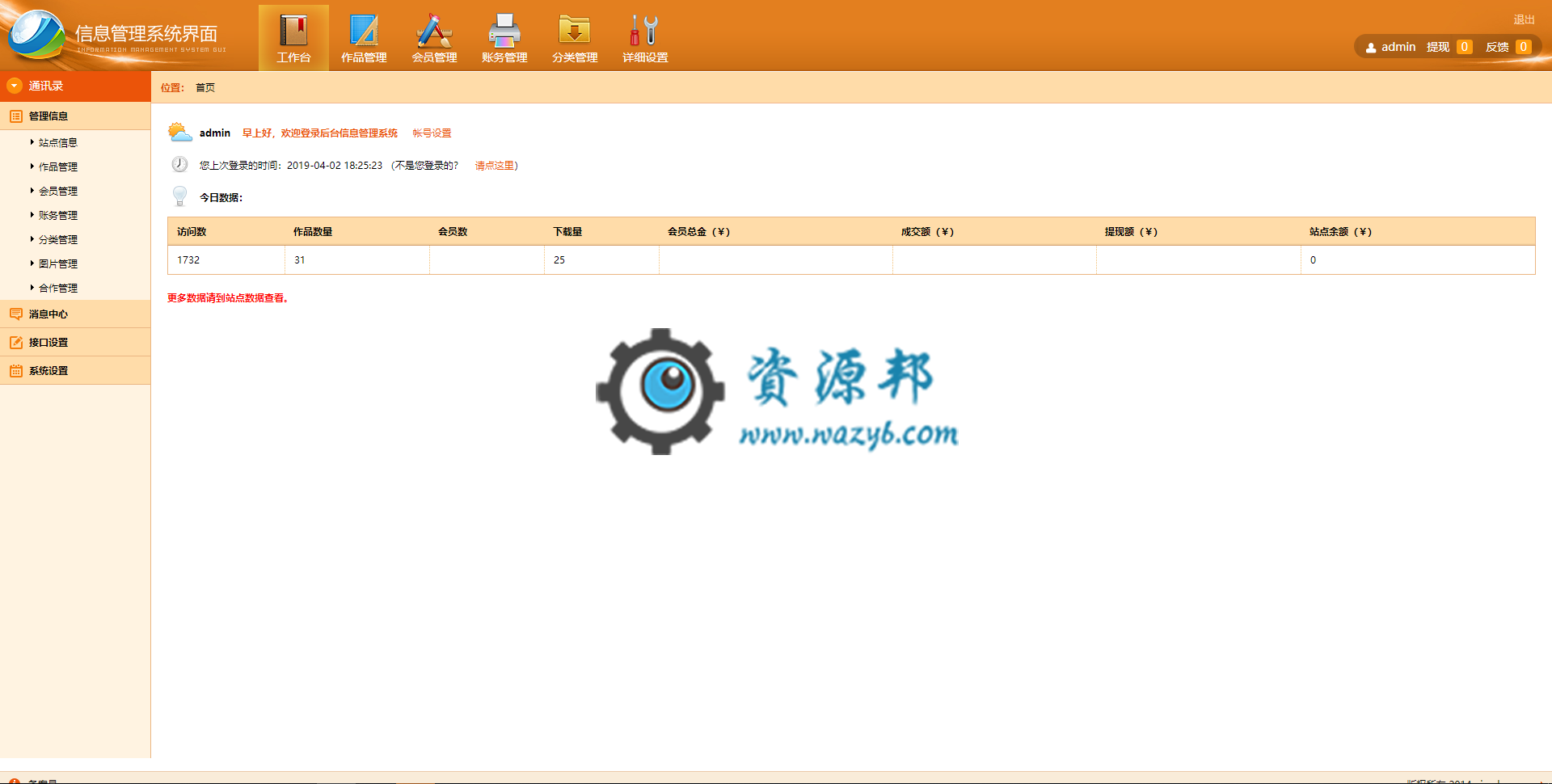Click the weather greeting icon
This screenshot has width=1552, height=784.
point(179,132)
